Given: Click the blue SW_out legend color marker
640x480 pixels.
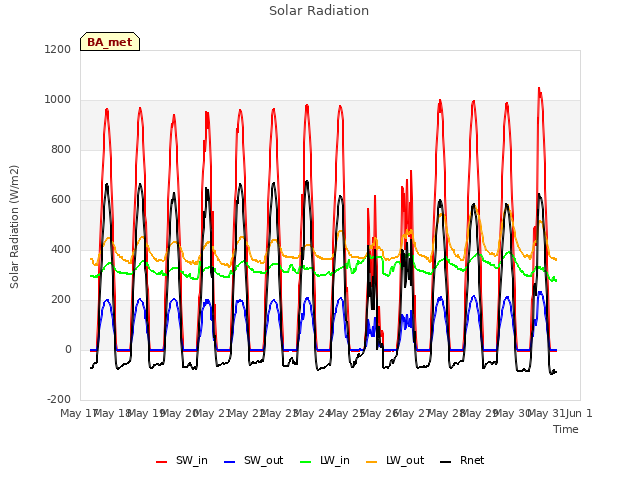Looking at the screenshot, I should pyautogui.click(x=230, y=462).
